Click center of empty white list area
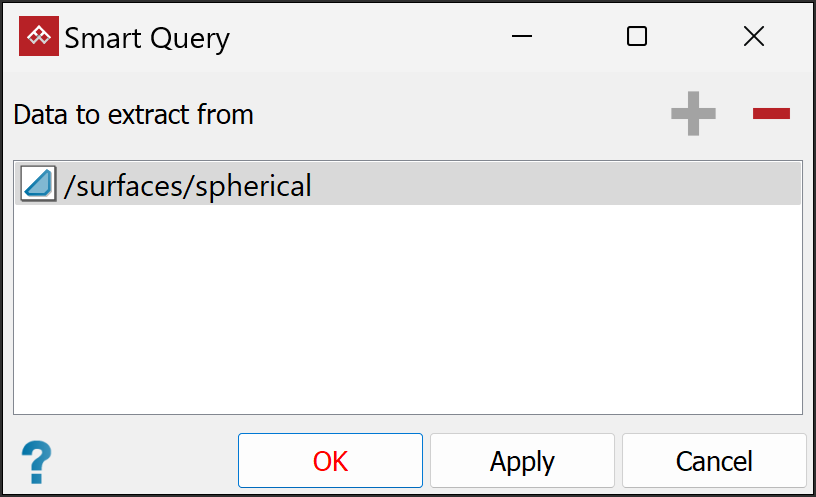Image resolution: width=816 pixels, height=497 pixels. point(407,310)
